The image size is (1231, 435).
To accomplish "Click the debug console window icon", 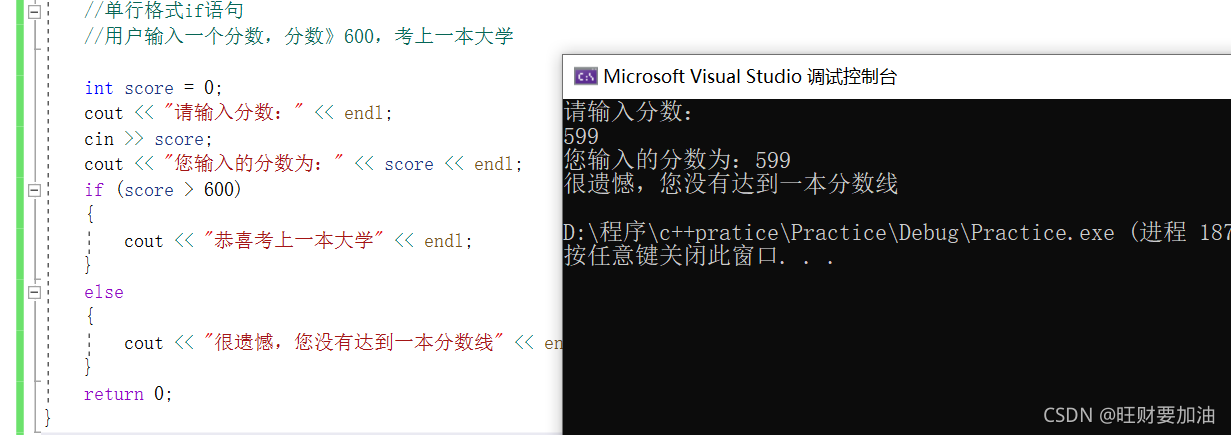I will pyautogui.click(x=585, y=77).
